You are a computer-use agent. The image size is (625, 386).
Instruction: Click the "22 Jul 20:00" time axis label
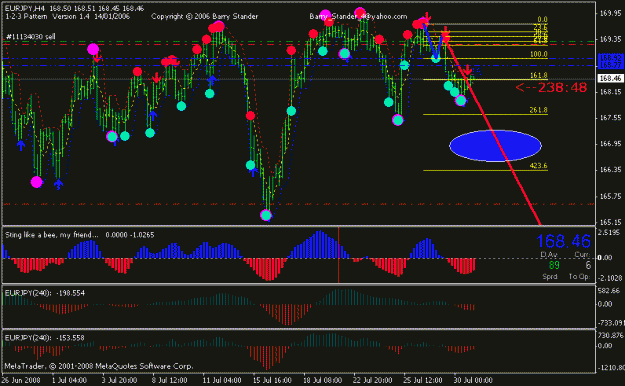point(372,380)
